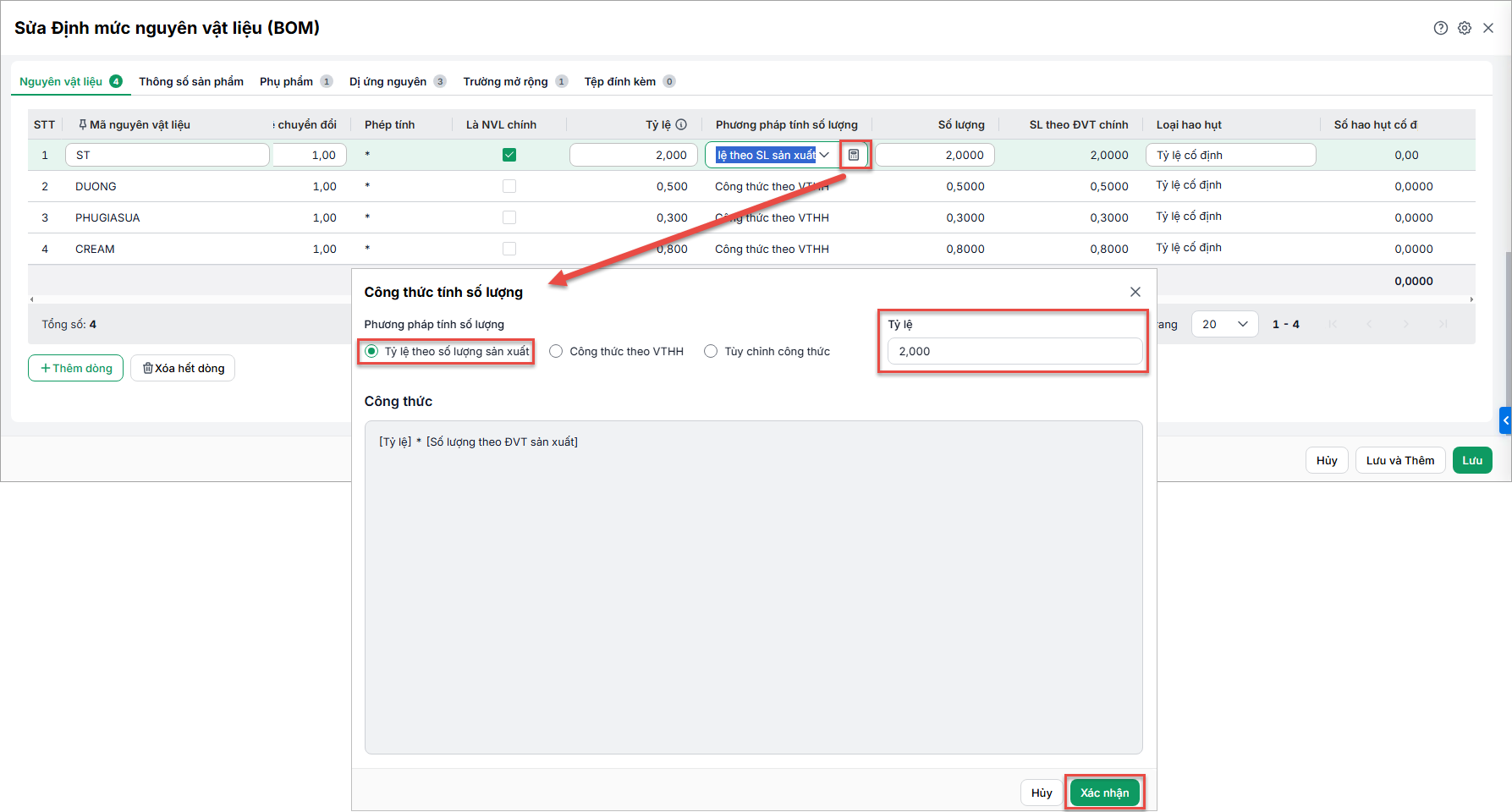Go to next page arrow
Screen dimensions: 1512x812
1406,324
